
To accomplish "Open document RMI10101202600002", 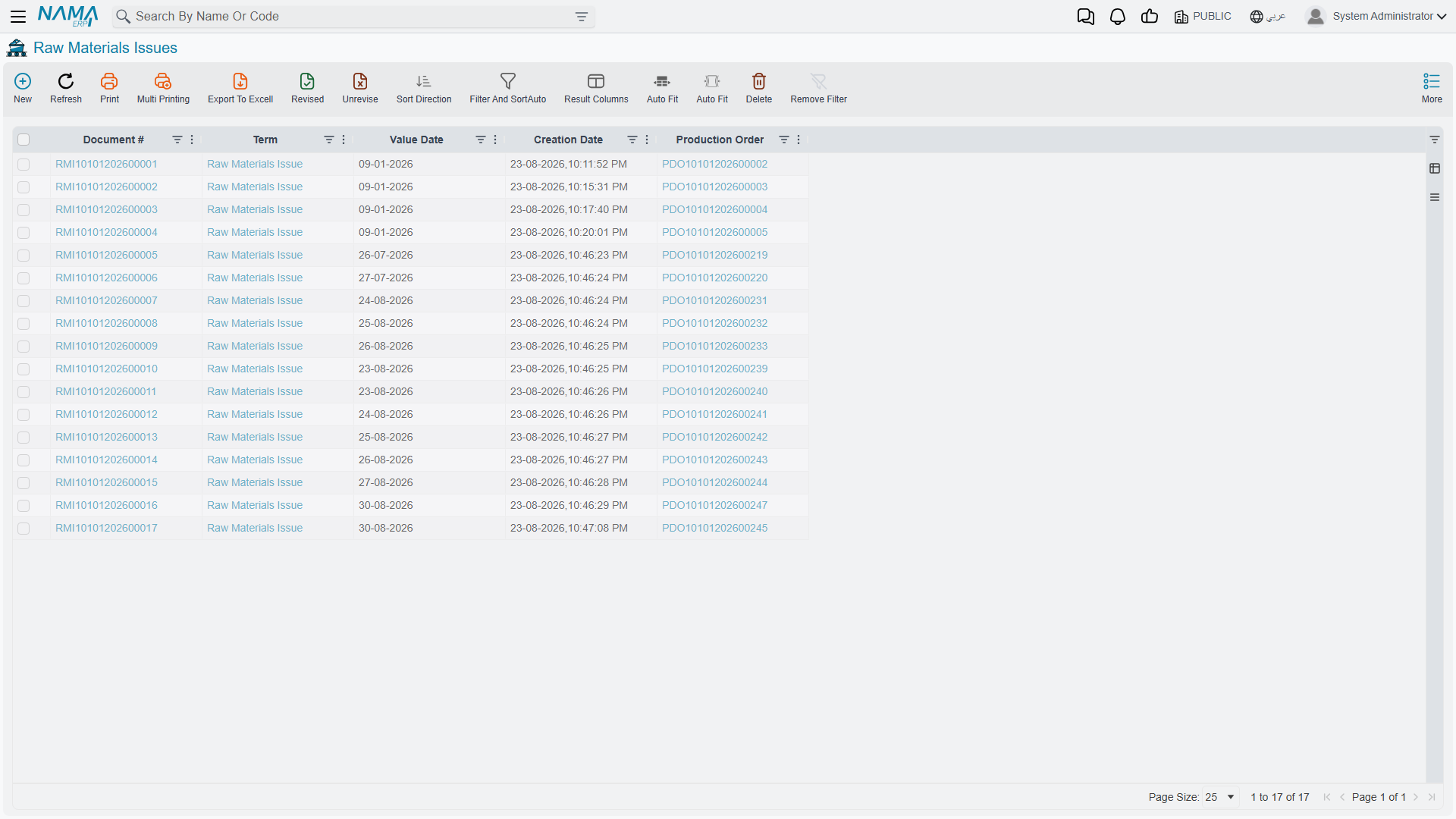I will (106, 187).
